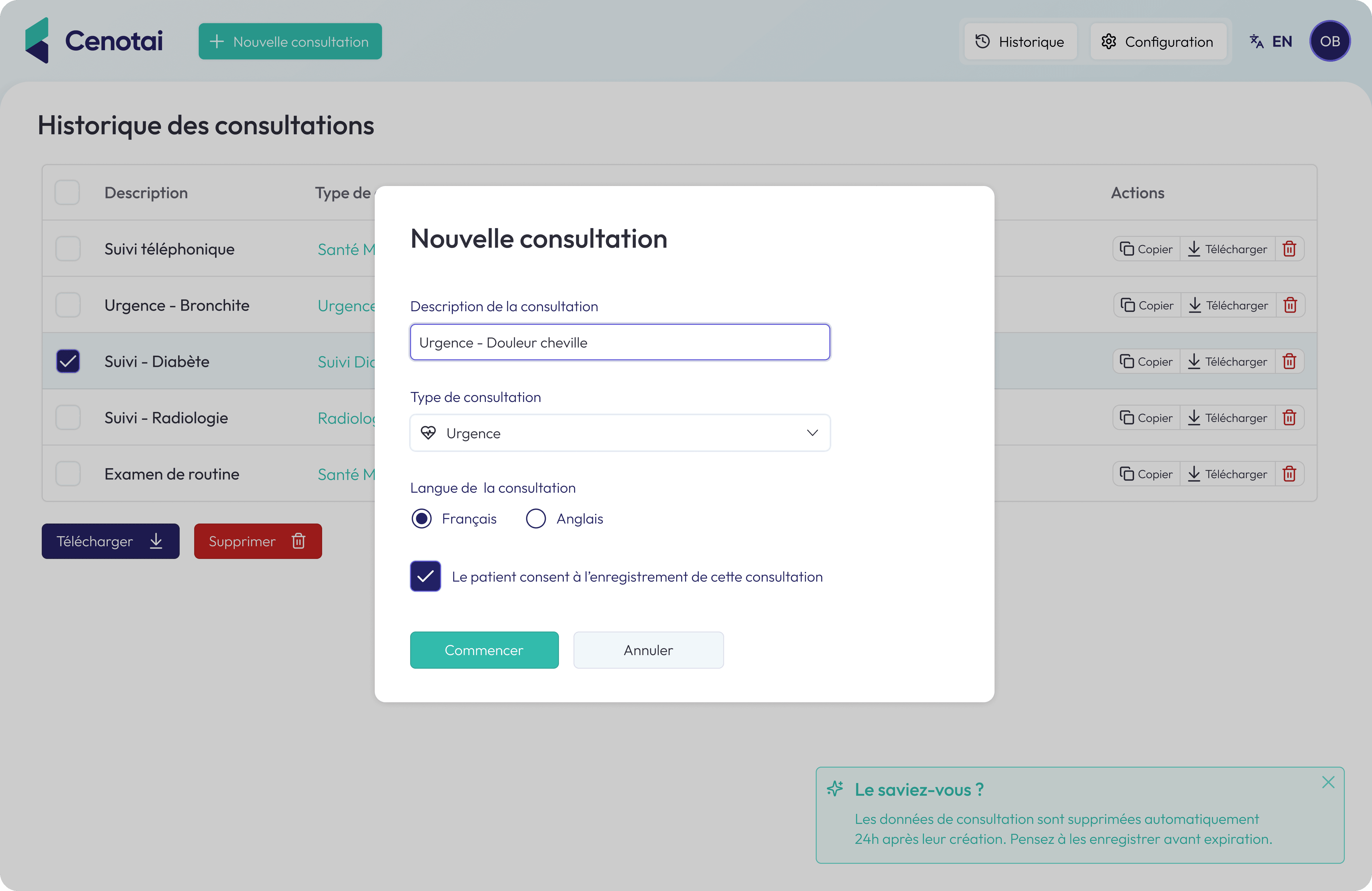Screen dimensions: 1372x891
Task: Click trash icon for Suivi - Radiologie row
Action: click(1289, 417)
